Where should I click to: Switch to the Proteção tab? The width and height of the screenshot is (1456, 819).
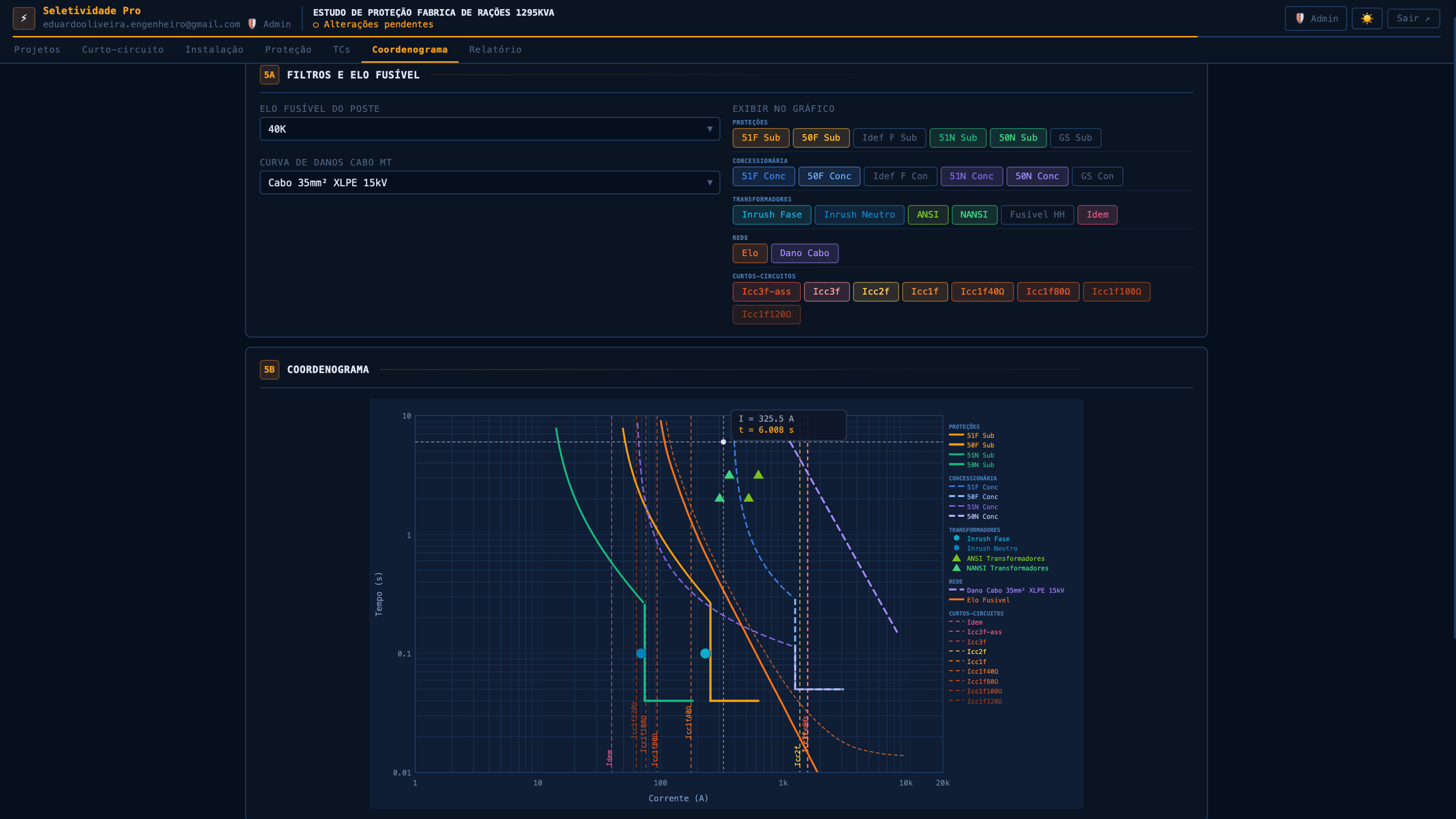(288, 50)
